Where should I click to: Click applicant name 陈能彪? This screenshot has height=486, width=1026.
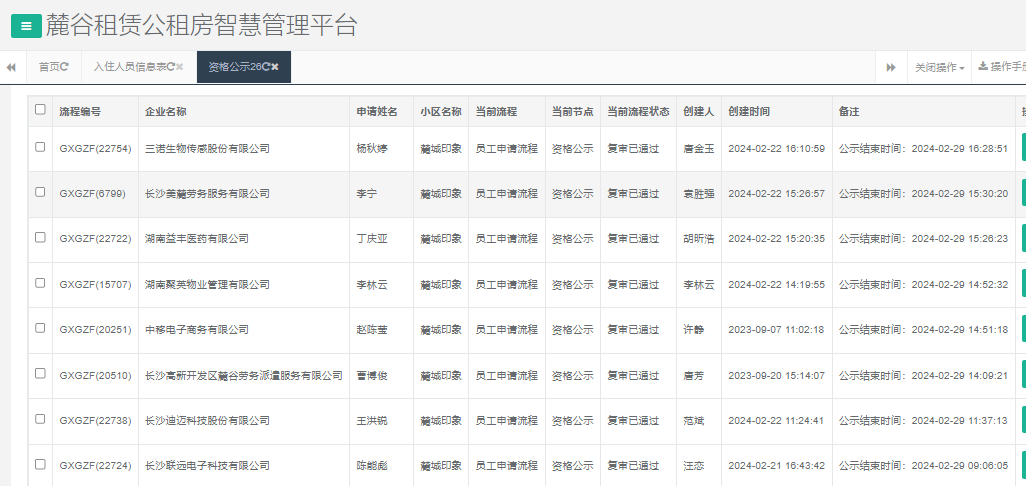tap(372, 466)
